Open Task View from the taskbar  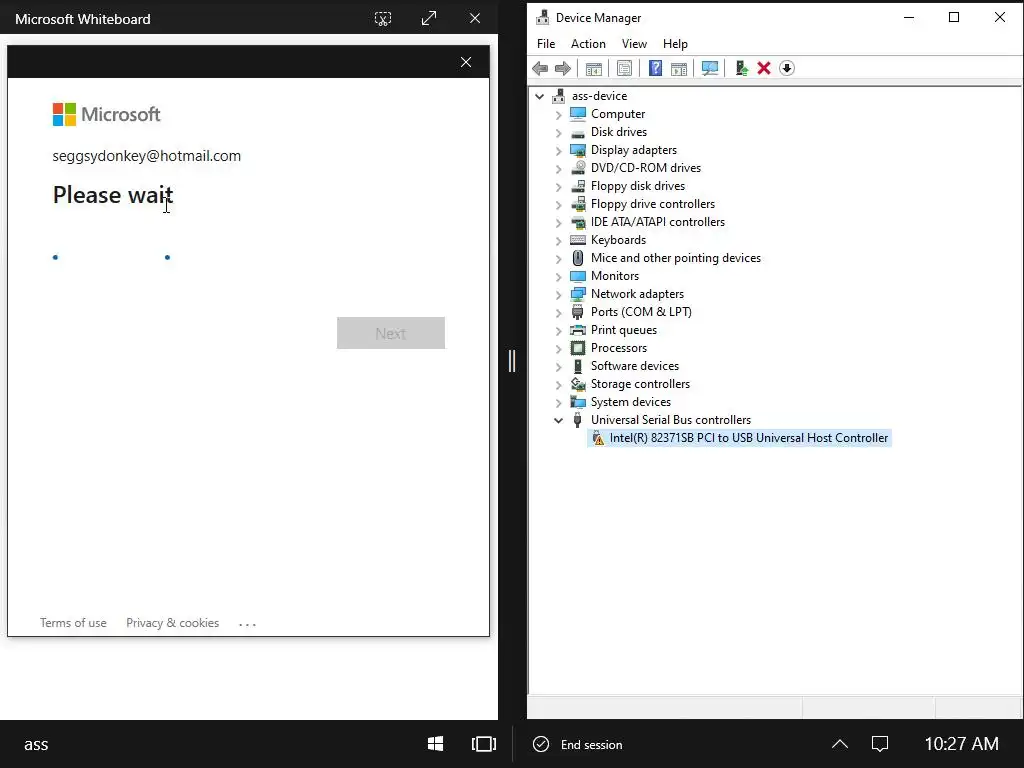pyautogui.click(x=484, y=744)
